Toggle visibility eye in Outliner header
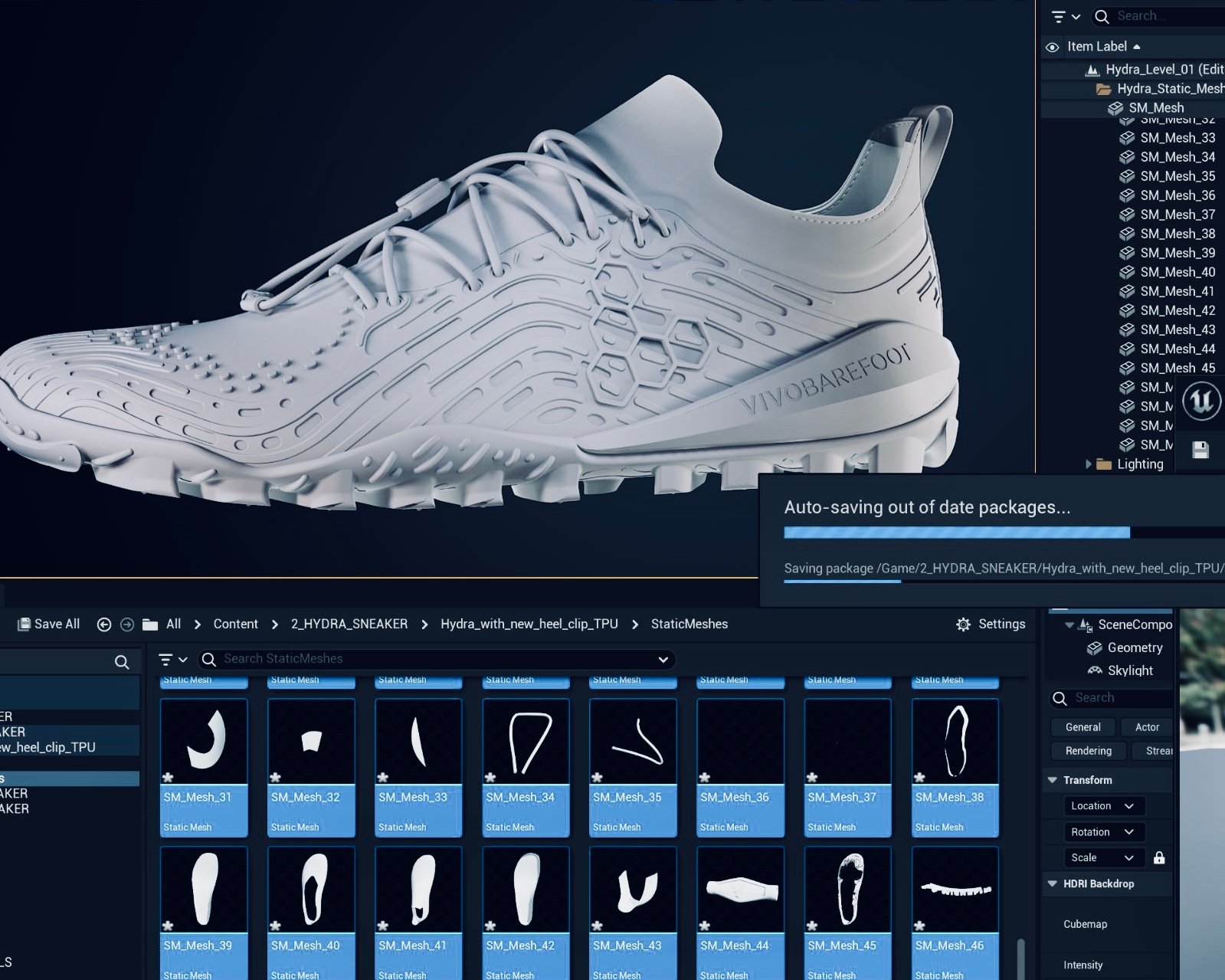Viewport: 1225px width, 980px height. (x=1053, y=47)
